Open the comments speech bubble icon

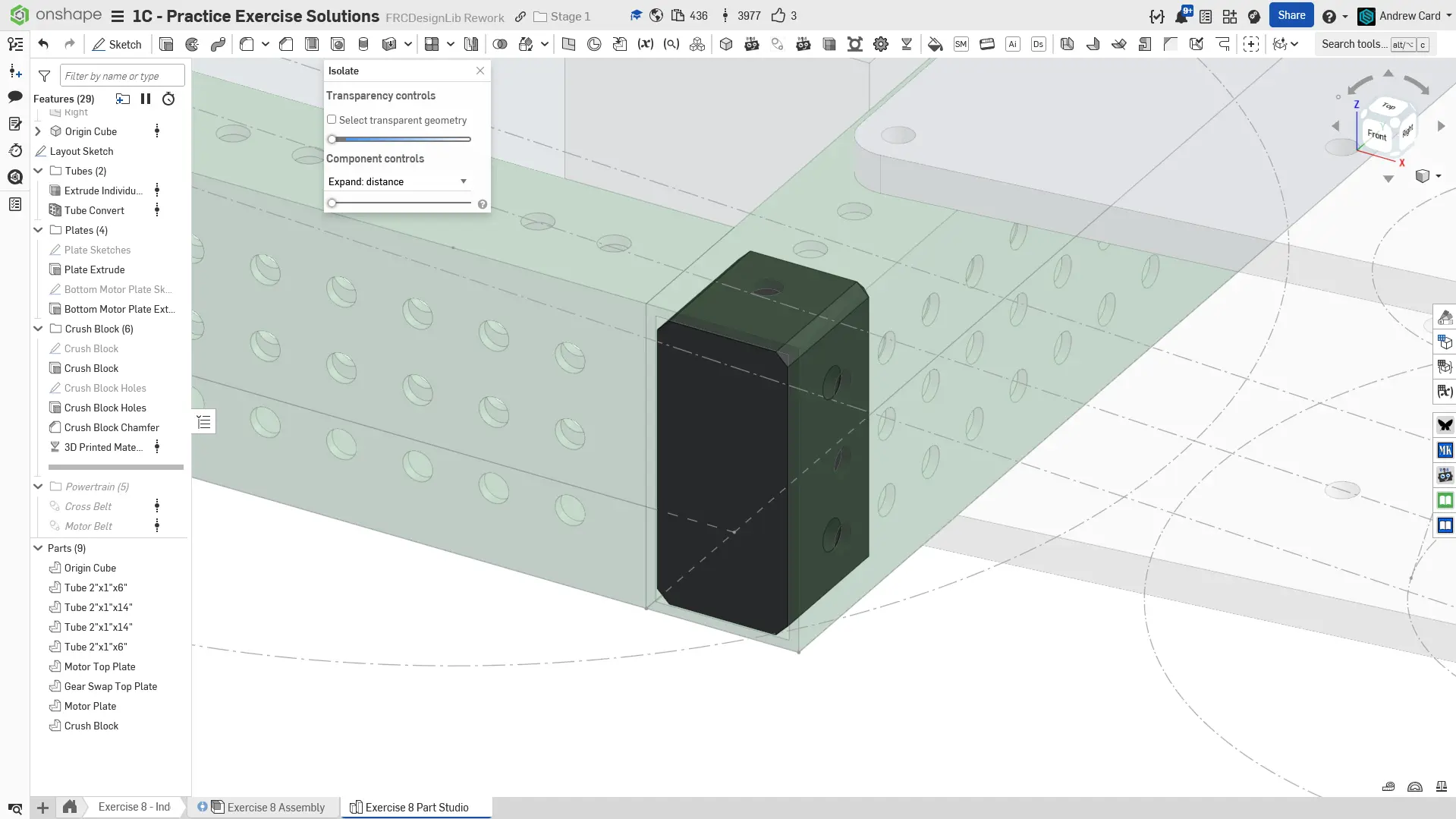point(15,96)
